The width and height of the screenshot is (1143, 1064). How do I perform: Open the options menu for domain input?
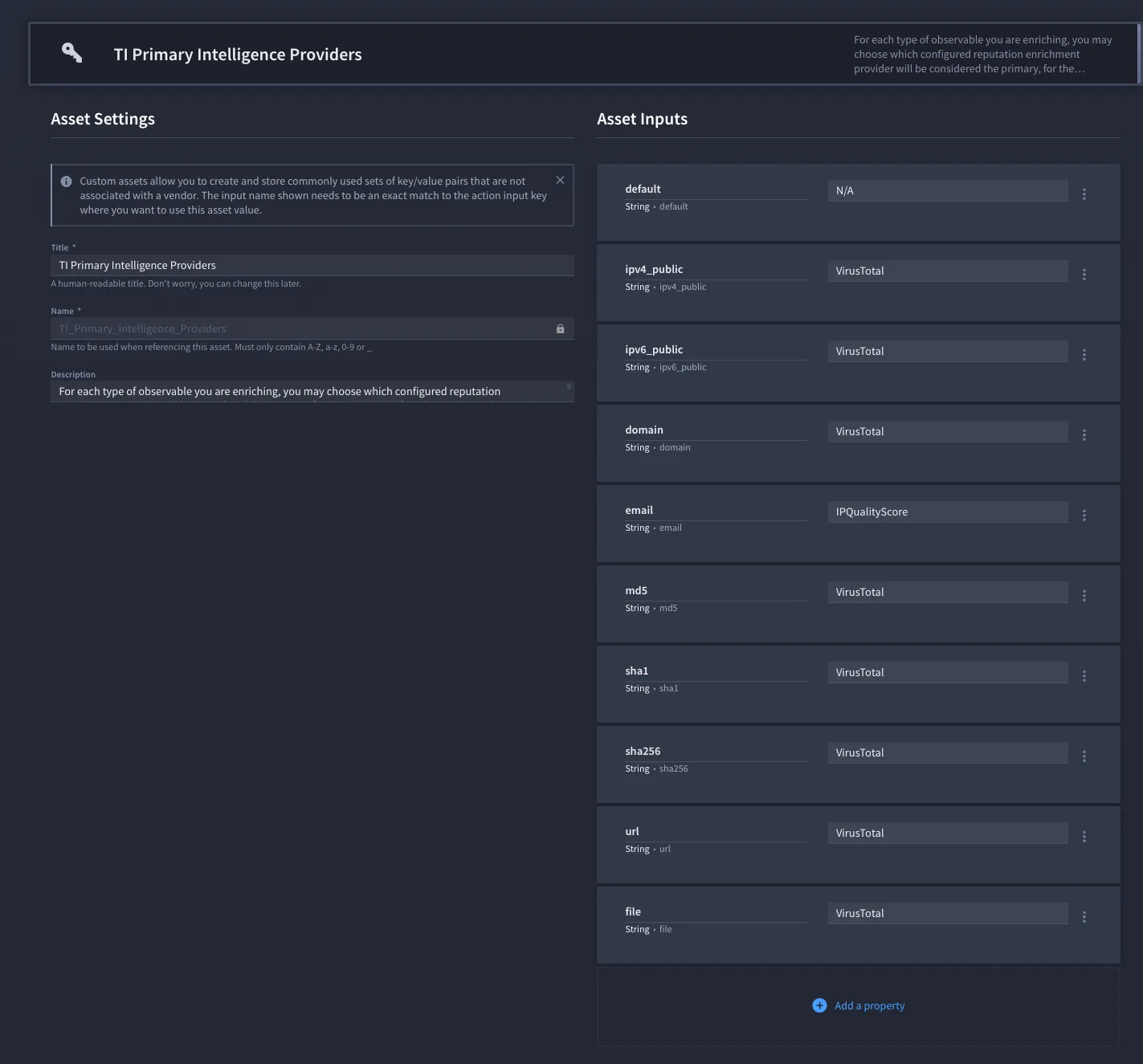pyautogui.click(x=1084, y=435)
